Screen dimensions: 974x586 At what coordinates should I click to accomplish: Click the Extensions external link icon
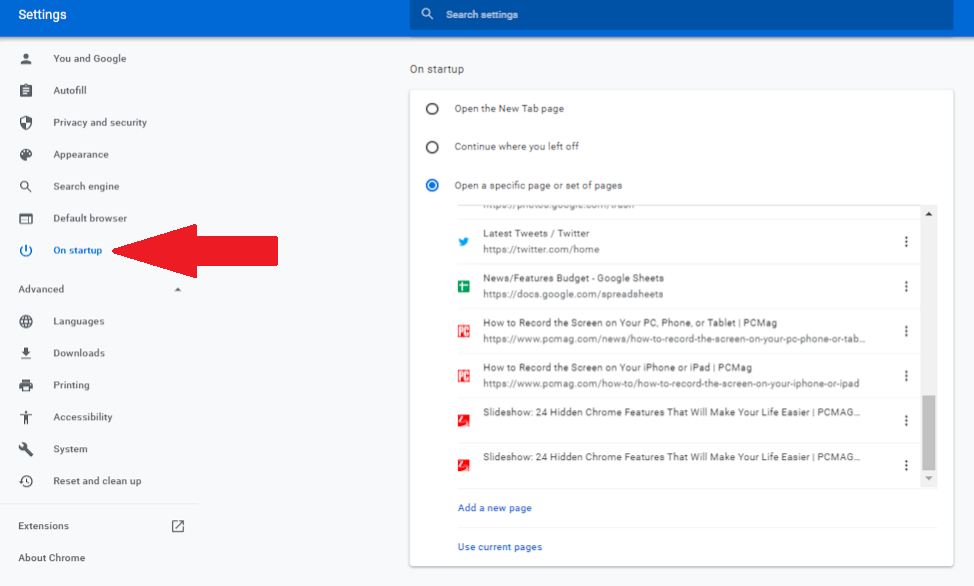[x=178, y=526]
